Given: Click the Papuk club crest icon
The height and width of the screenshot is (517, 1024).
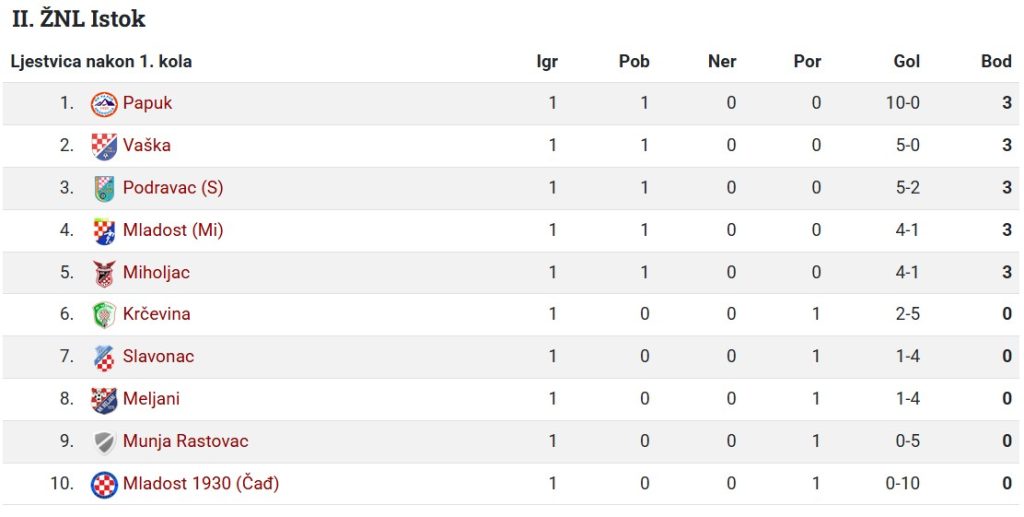Looking at the screenshot, I should 104,104.
